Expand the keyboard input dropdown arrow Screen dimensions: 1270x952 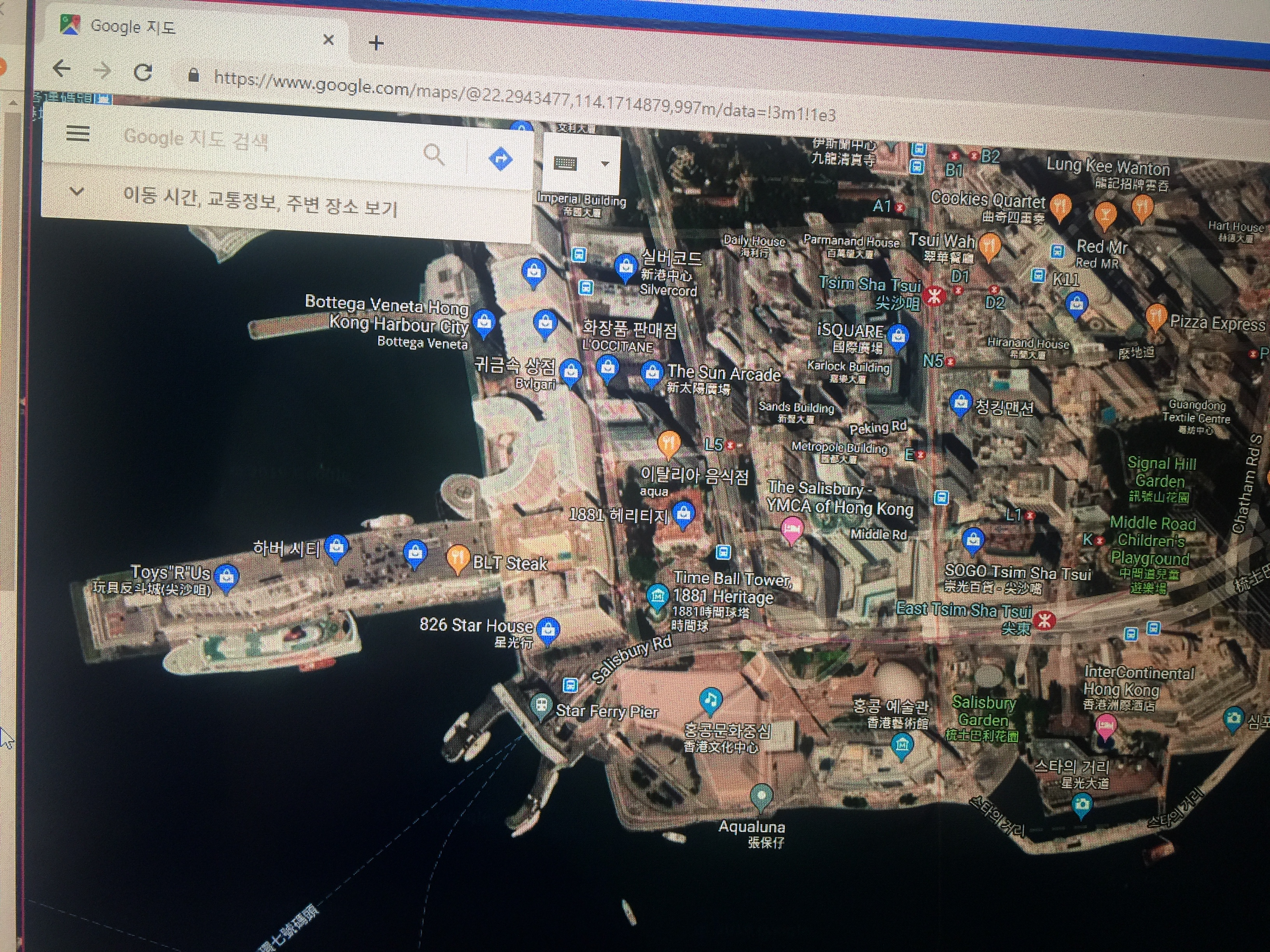(x=605, y=164)
